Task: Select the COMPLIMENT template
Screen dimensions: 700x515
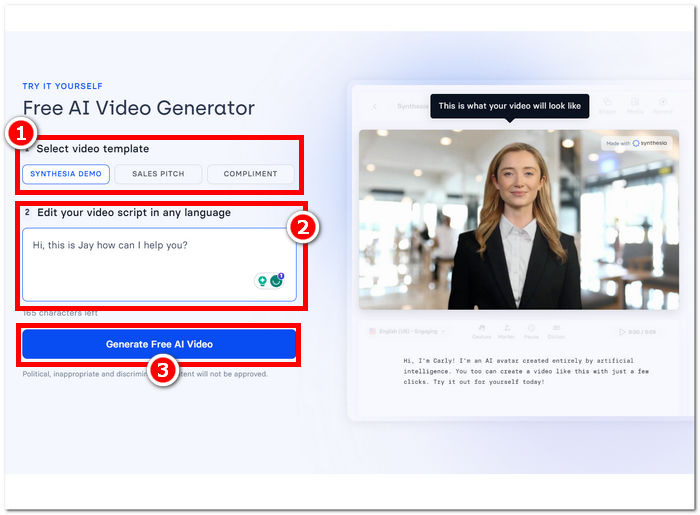Action: point(250,174)
